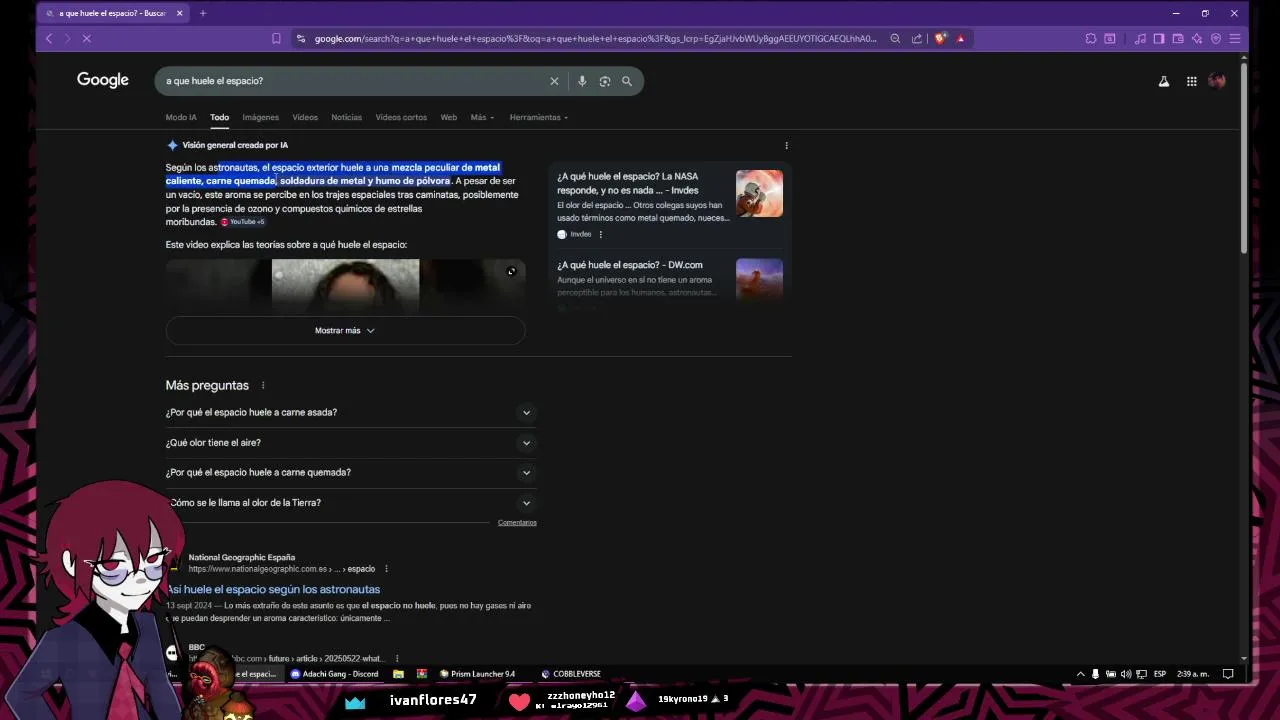Expand the video preview fullscreen icon
1280x720 pixels.
(511, 271)
